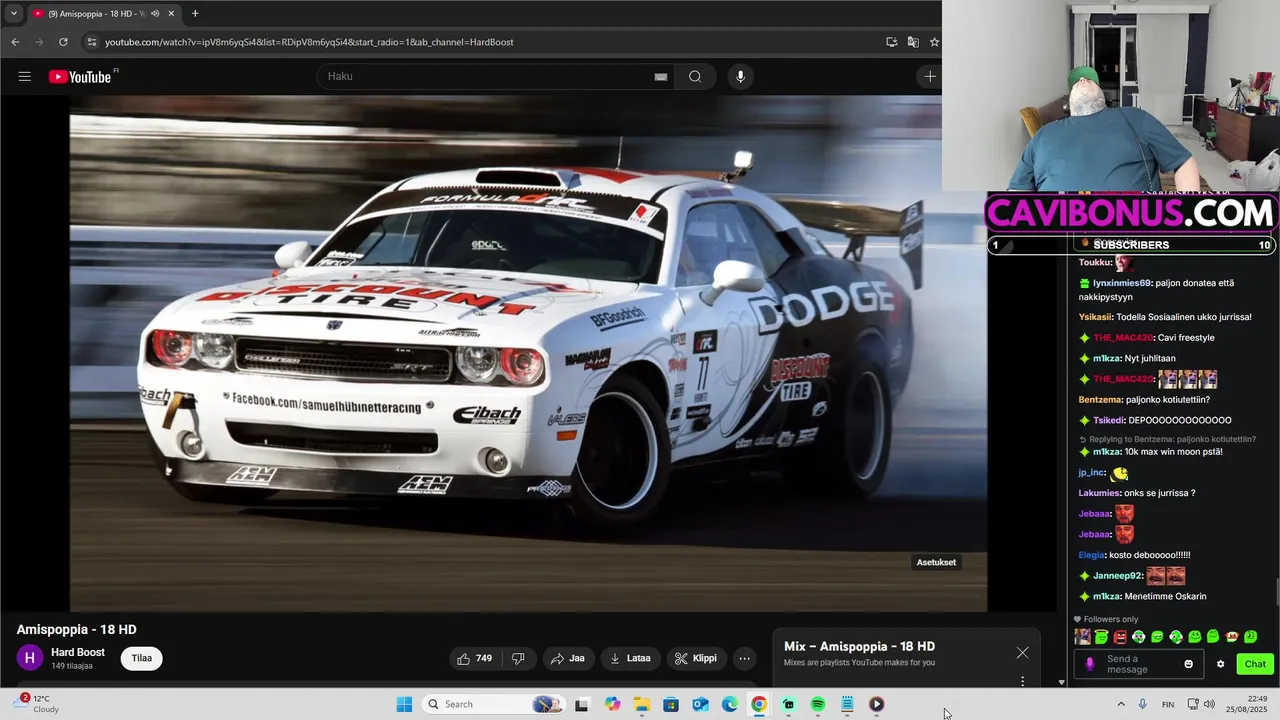This screenshot has width=1280, height=720.
Task: Open Microsoft Edge from taskbar
Action: tap(730, 704)
